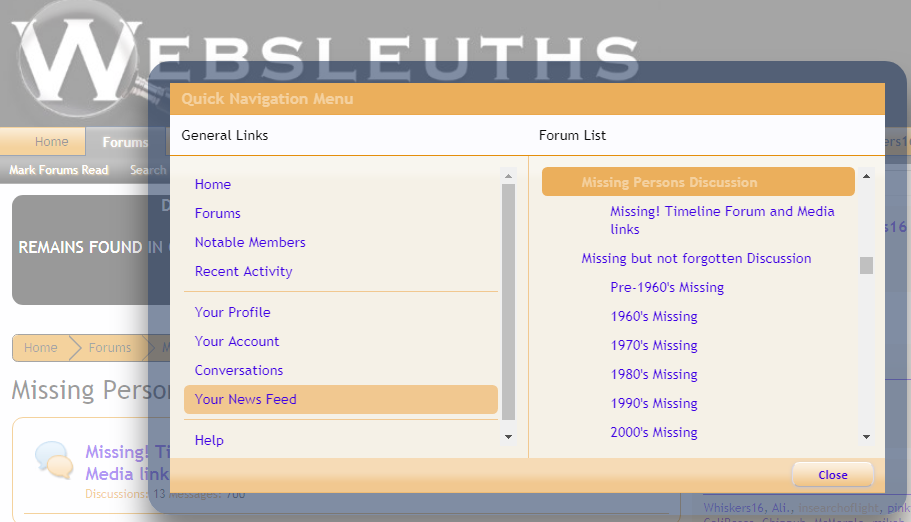
Task: Click the Close button in Quick Navigation
Action: tap(832, 475)
